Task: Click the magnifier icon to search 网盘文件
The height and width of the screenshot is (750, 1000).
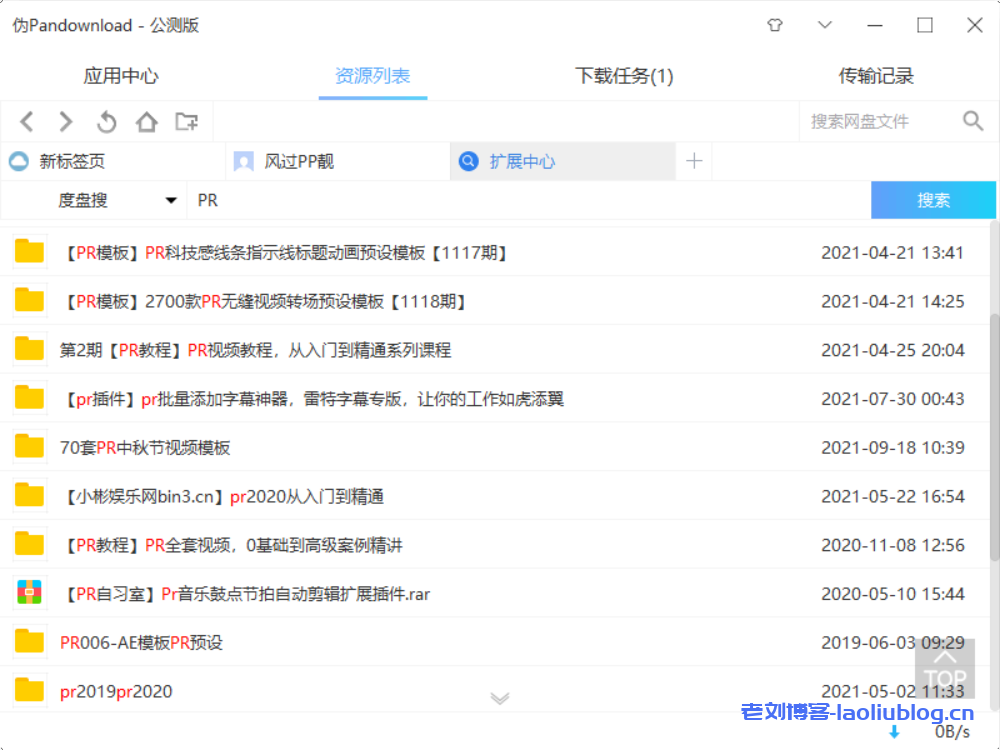Action: [973, 120]
